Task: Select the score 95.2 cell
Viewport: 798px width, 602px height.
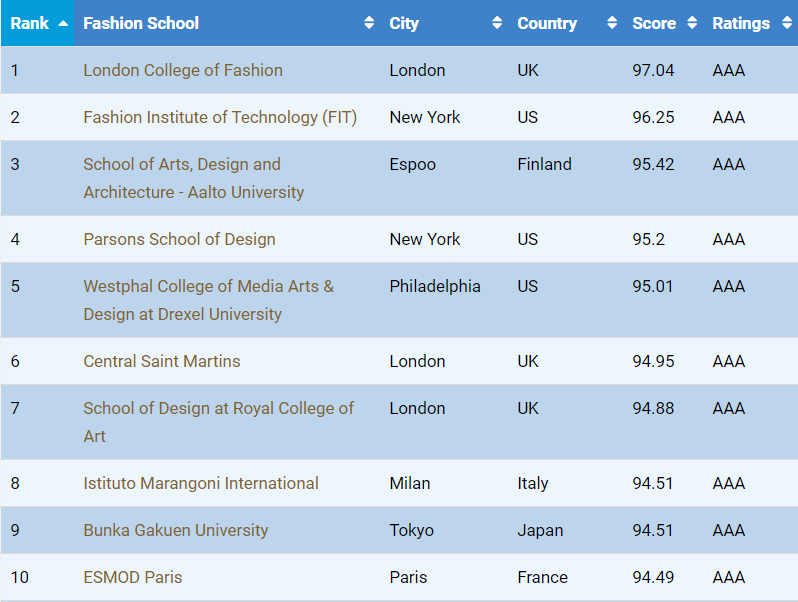Action: (x=649, y=239)
